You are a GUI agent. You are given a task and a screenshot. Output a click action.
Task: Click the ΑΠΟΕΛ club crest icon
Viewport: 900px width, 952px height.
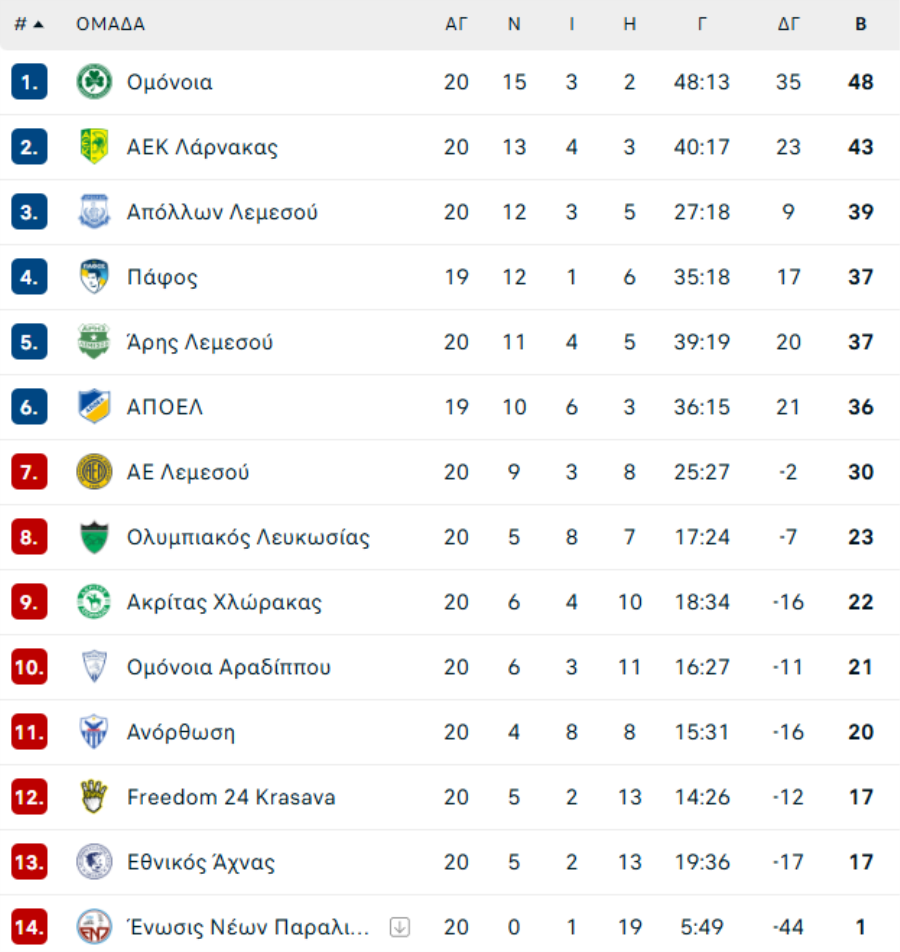[x=94, y=407]
